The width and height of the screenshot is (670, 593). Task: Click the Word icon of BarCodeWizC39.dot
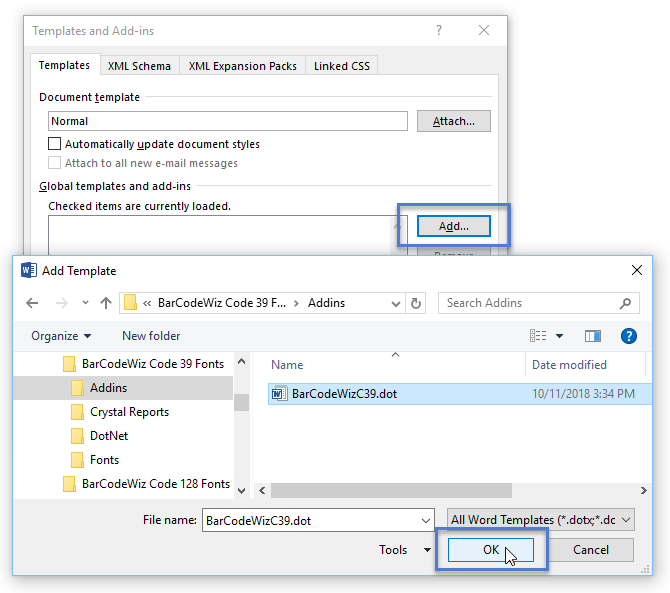click(279, 393)
